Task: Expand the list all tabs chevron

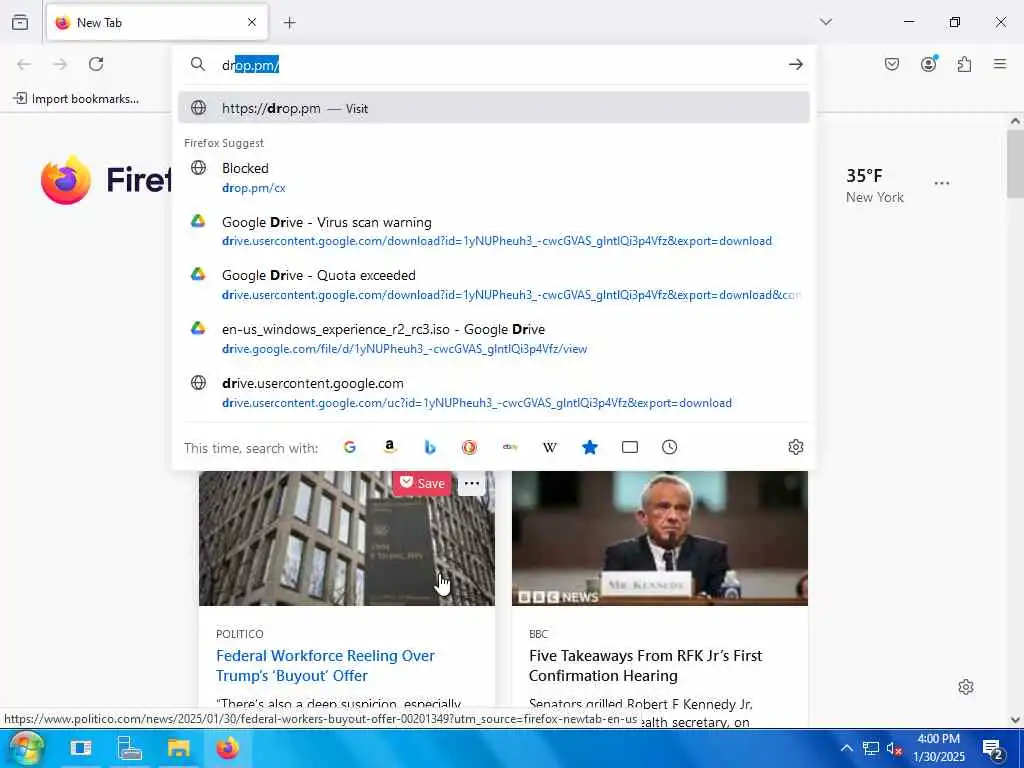Action: [826, 22]
